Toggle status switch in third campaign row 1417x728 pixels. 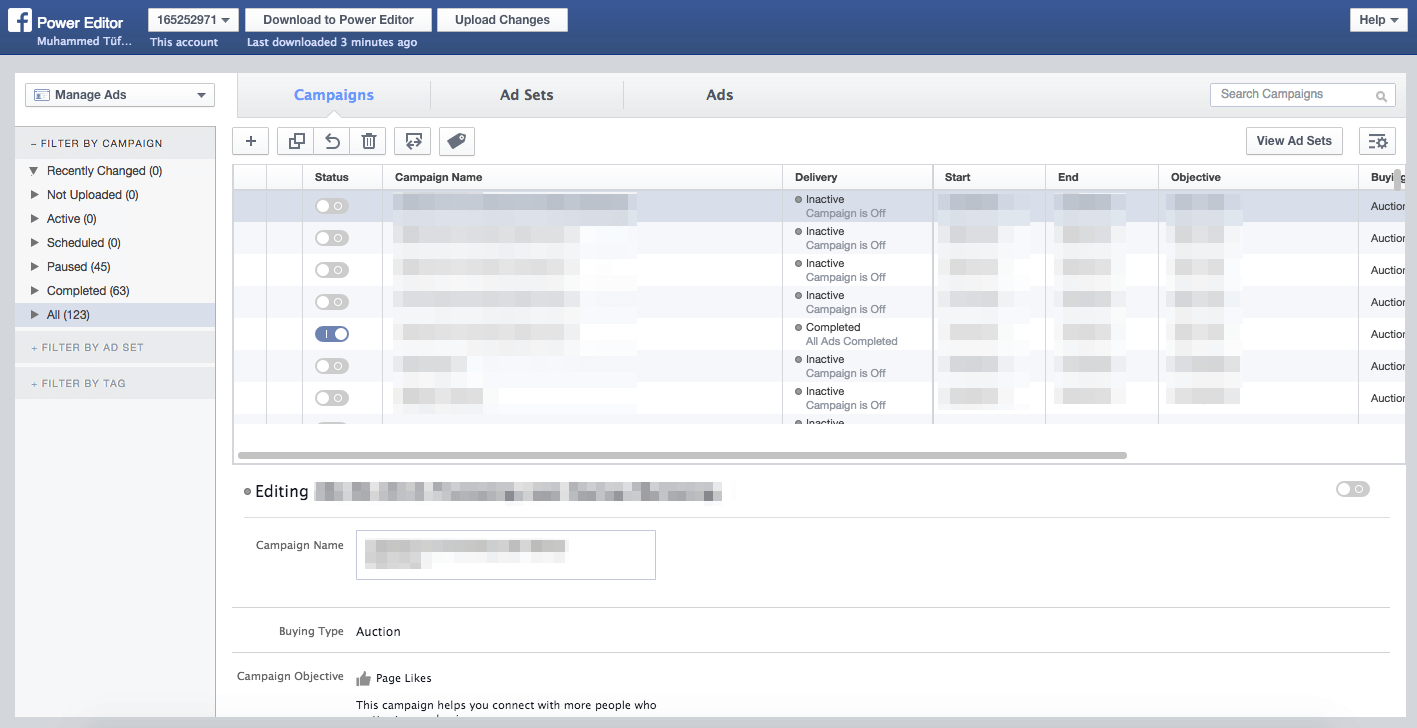pyautogui.click(x=331, y=270)
